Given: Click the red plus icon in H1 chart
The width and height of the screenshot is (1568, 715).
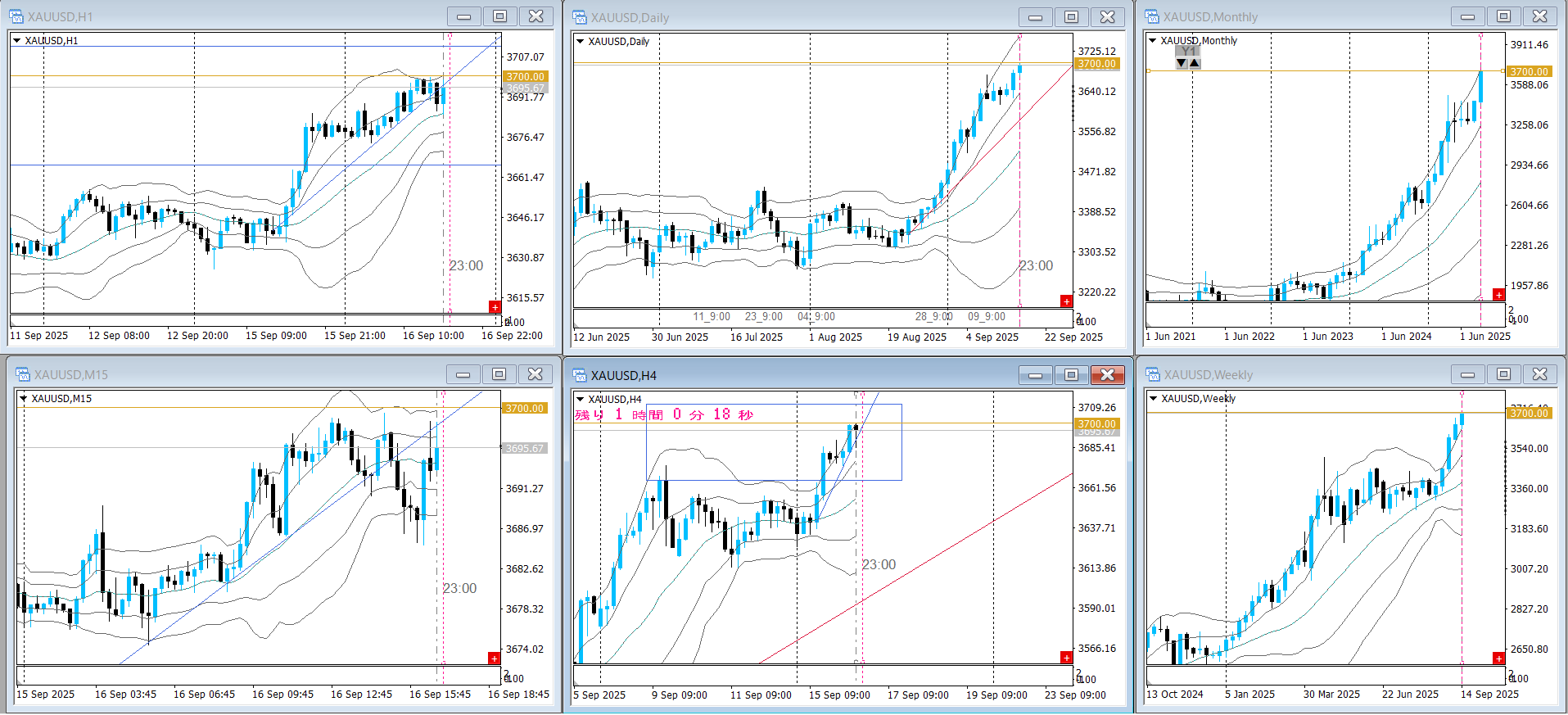Looking at the screenshot, I should pos(495,306).
